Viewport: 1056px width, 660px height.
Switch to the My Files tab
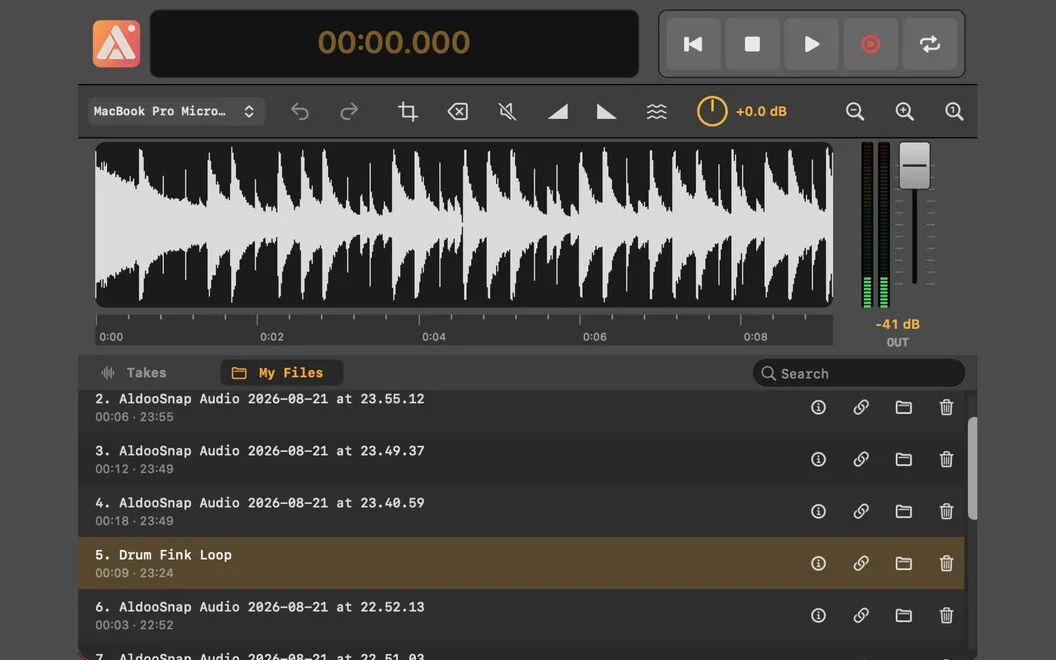(282, 372)
